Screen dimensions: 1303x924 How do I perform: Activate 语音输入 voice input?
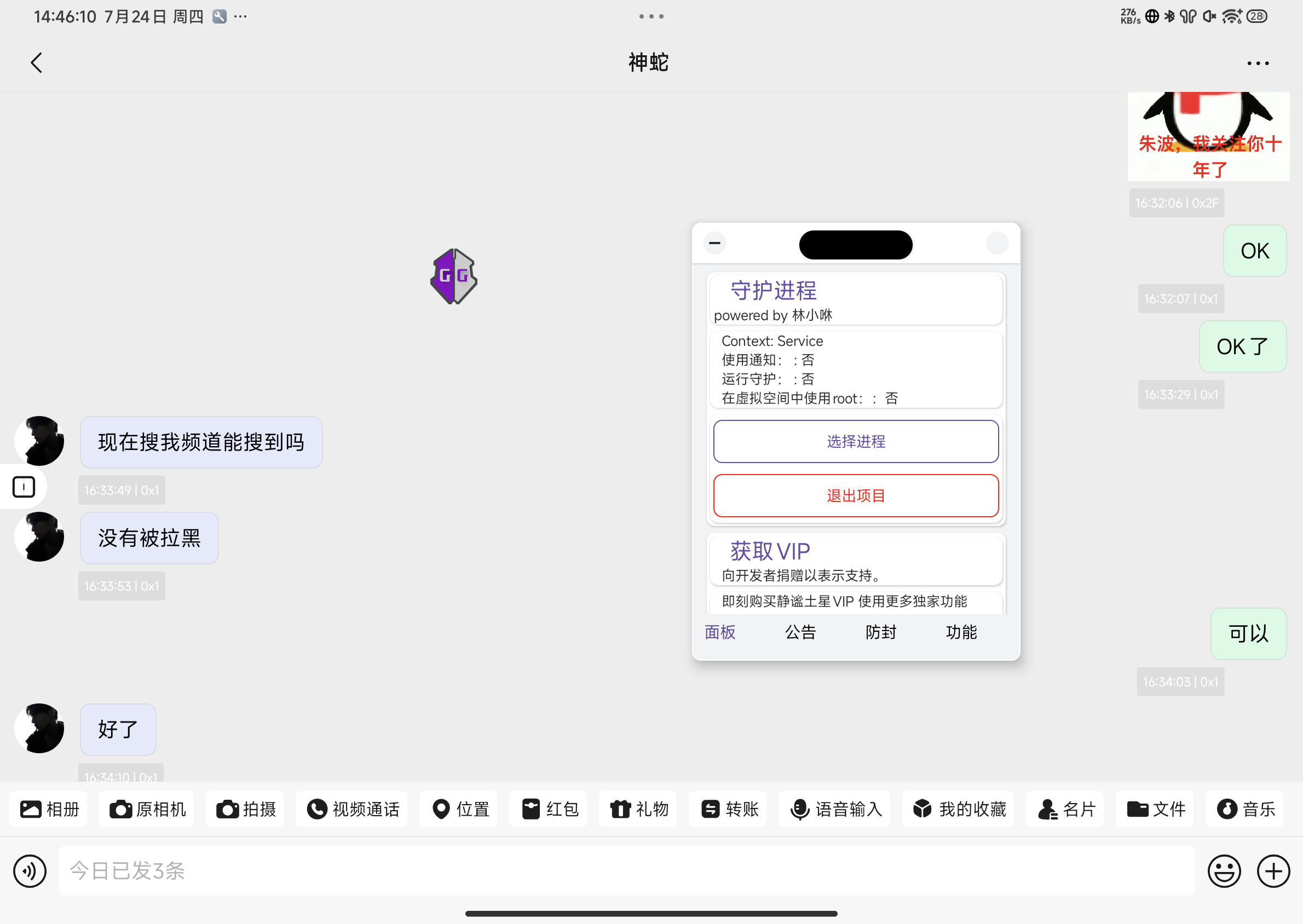(x=835, y=809)
